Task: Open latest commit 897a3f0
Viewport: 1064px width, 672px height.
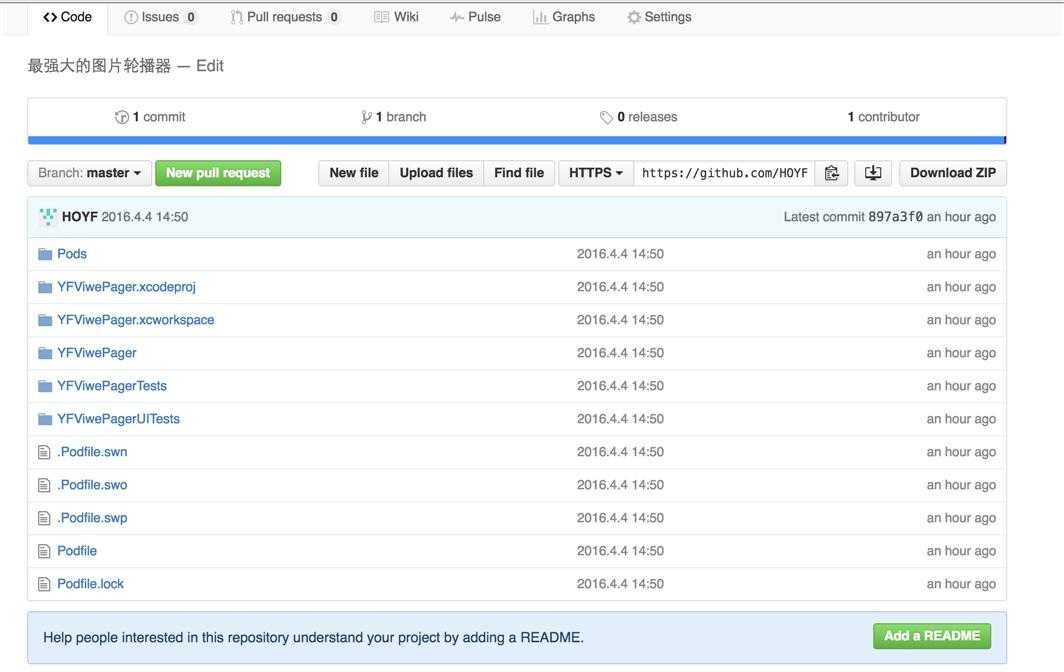Action: click(x=895, y=217)
